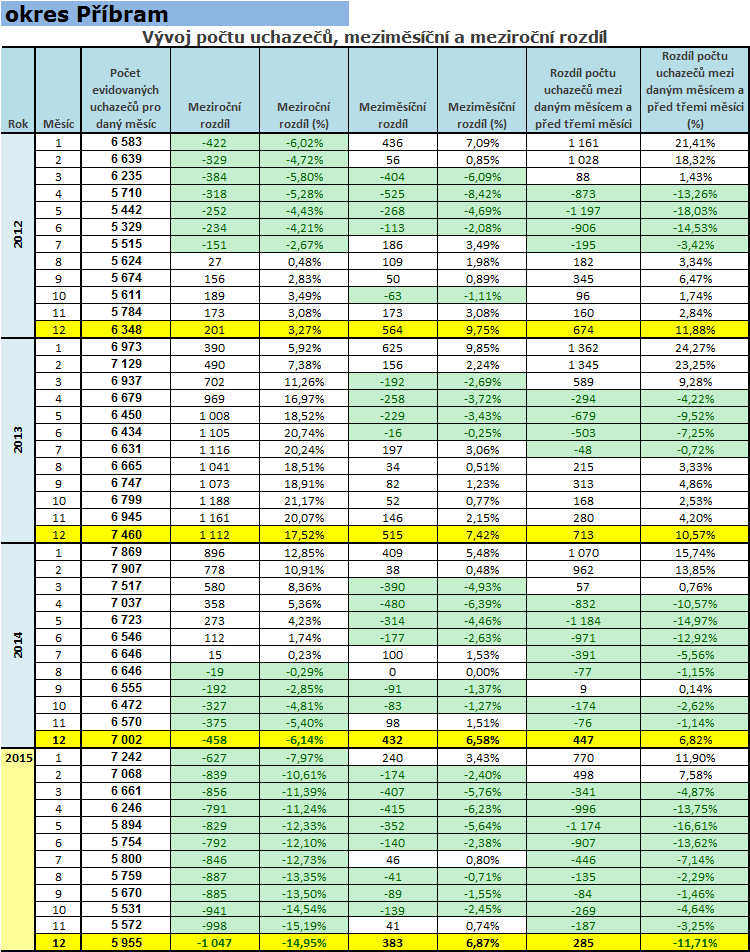Click the cell with -7,97%
The image size is (750, 952).
(304, 758)
